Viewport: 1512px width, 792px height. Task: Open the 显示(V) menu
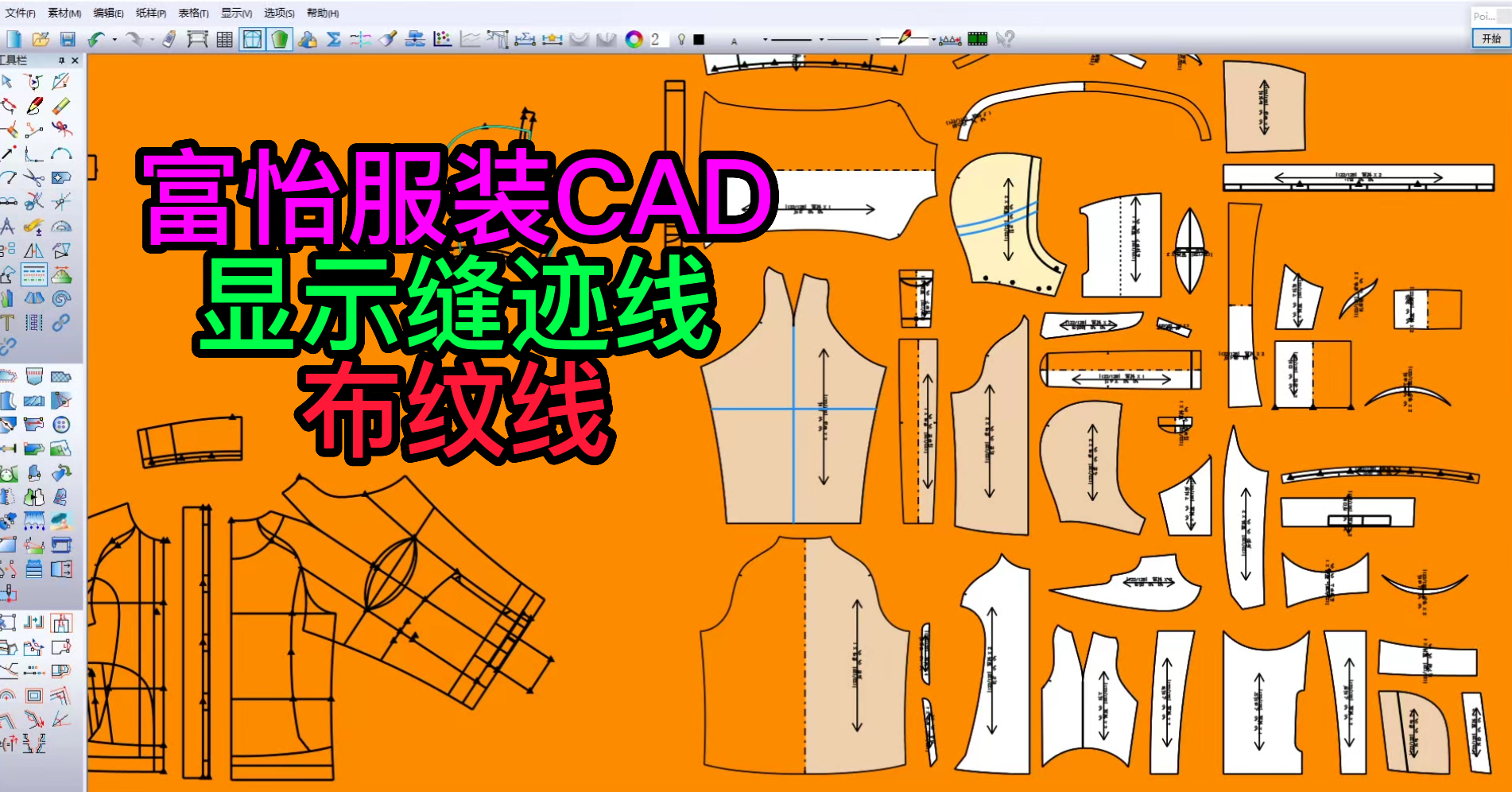coord(236,14)
